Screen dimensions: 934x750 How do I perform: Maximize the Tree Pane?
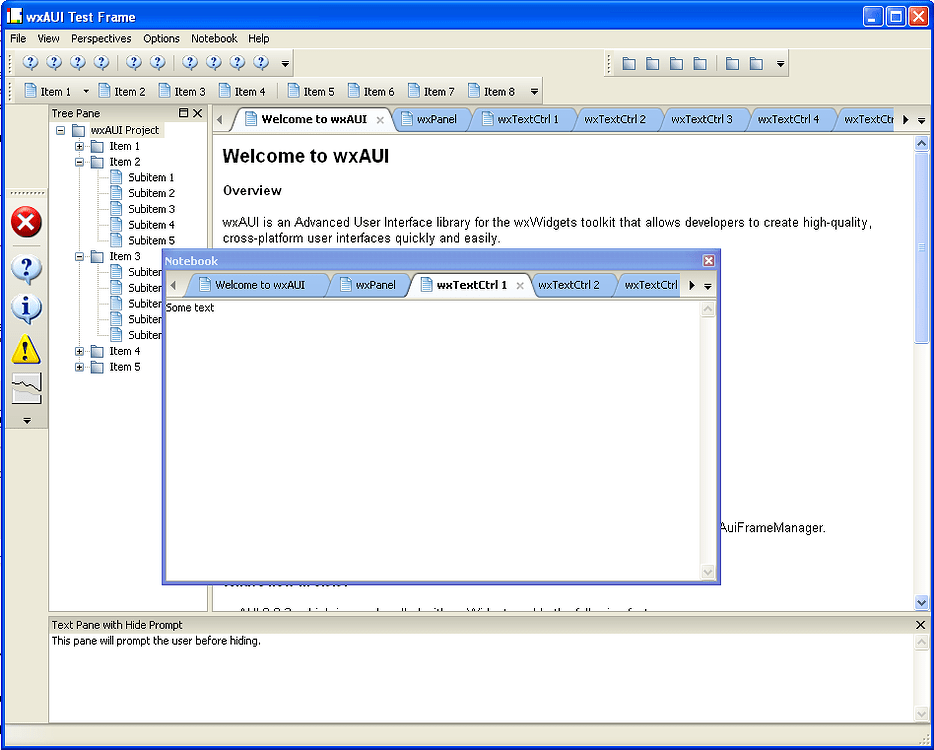pos(183,113)
